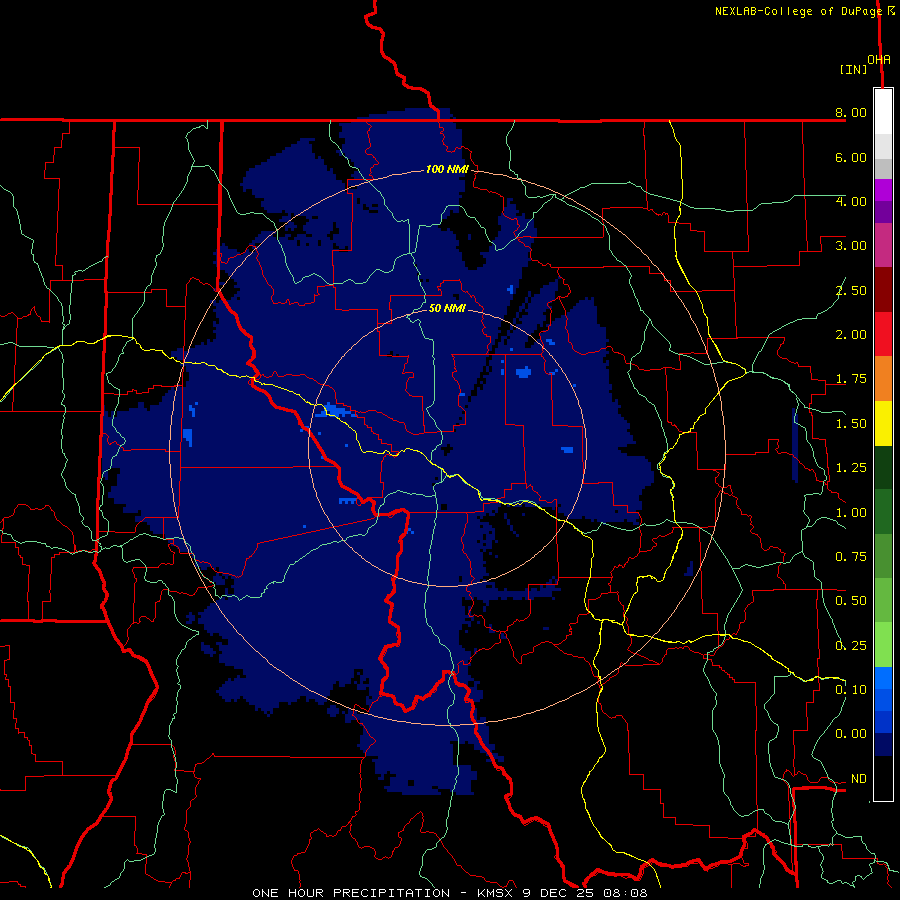Pick the light blue swatch beside 0.10
Viewport: 900px width, 900px height.
coord(883,678)
